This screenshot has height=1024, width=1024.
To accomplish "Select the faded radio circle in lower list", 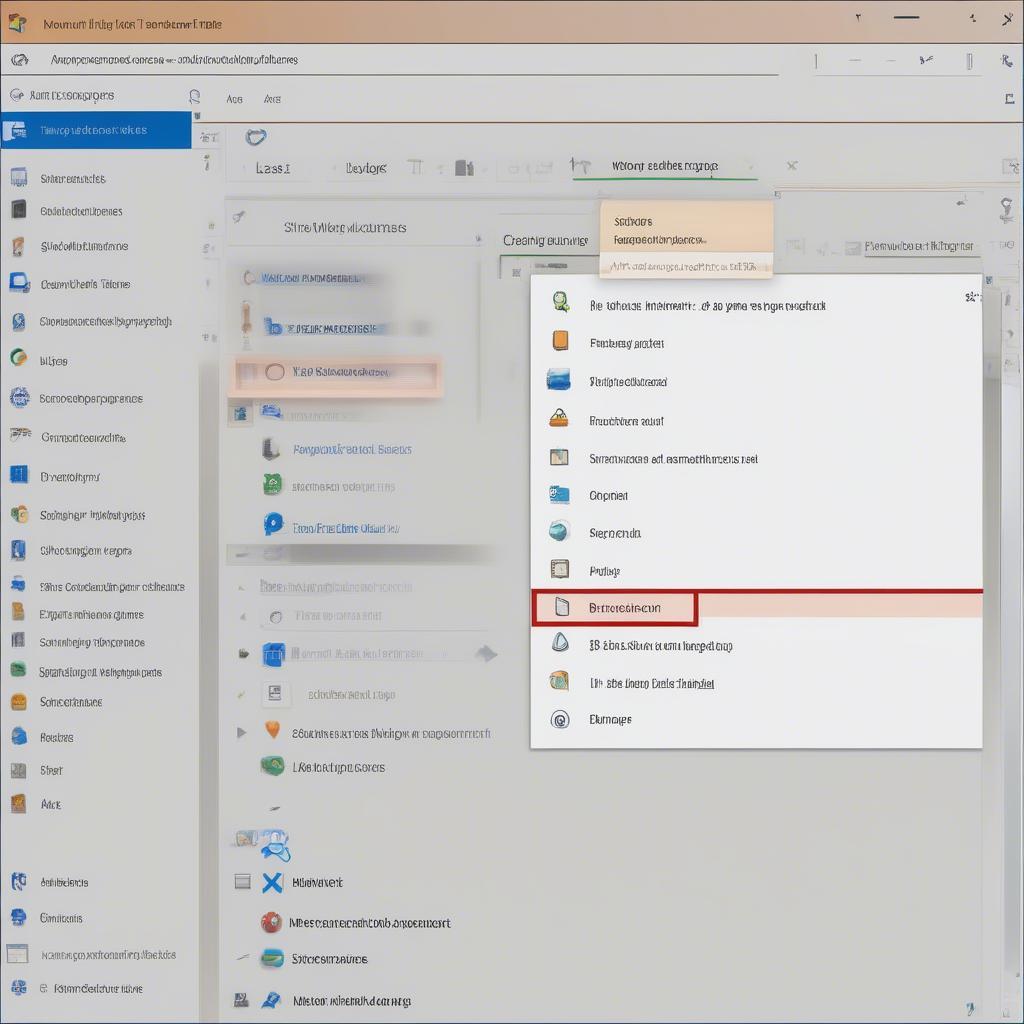I will pos(276,617).
